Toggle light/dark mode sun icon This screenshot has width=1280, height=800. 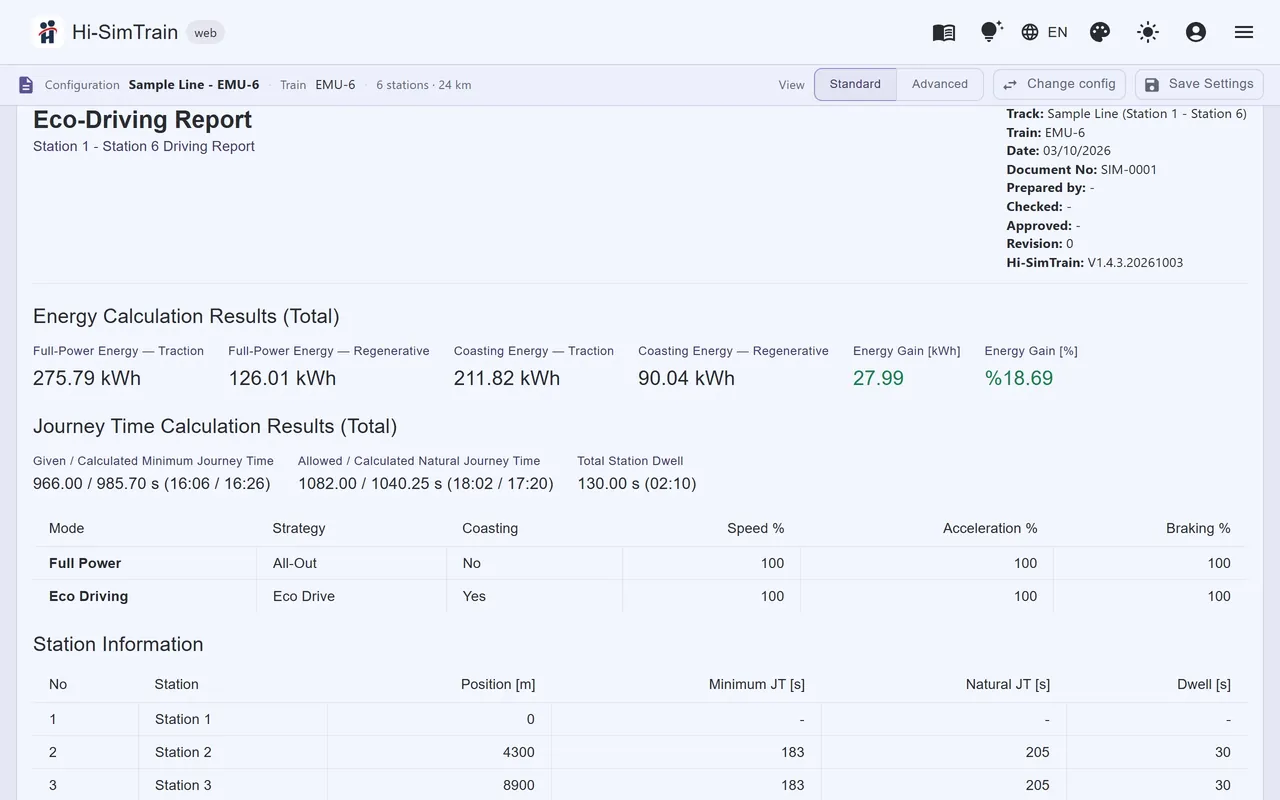pyautogui.click(x=1148, y=32)
